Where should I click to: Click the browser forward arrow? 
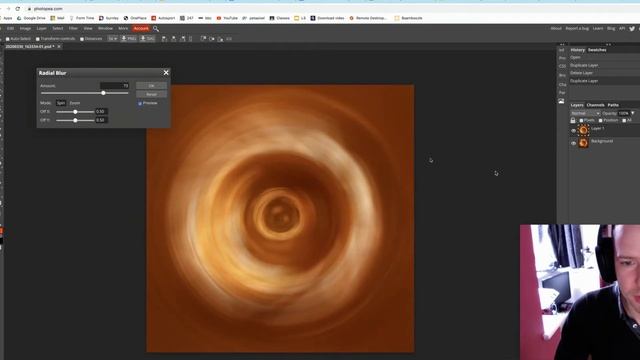click(x=8, y=9)
